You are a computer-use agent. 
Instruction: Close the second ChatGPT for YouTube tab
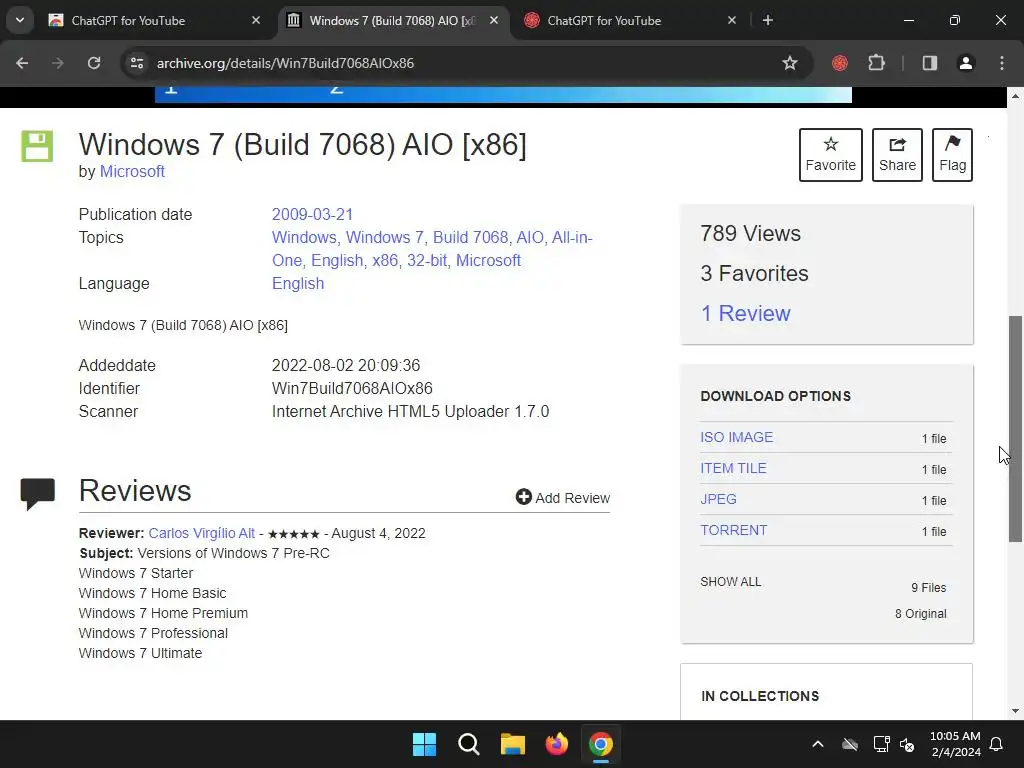[732, 20]
